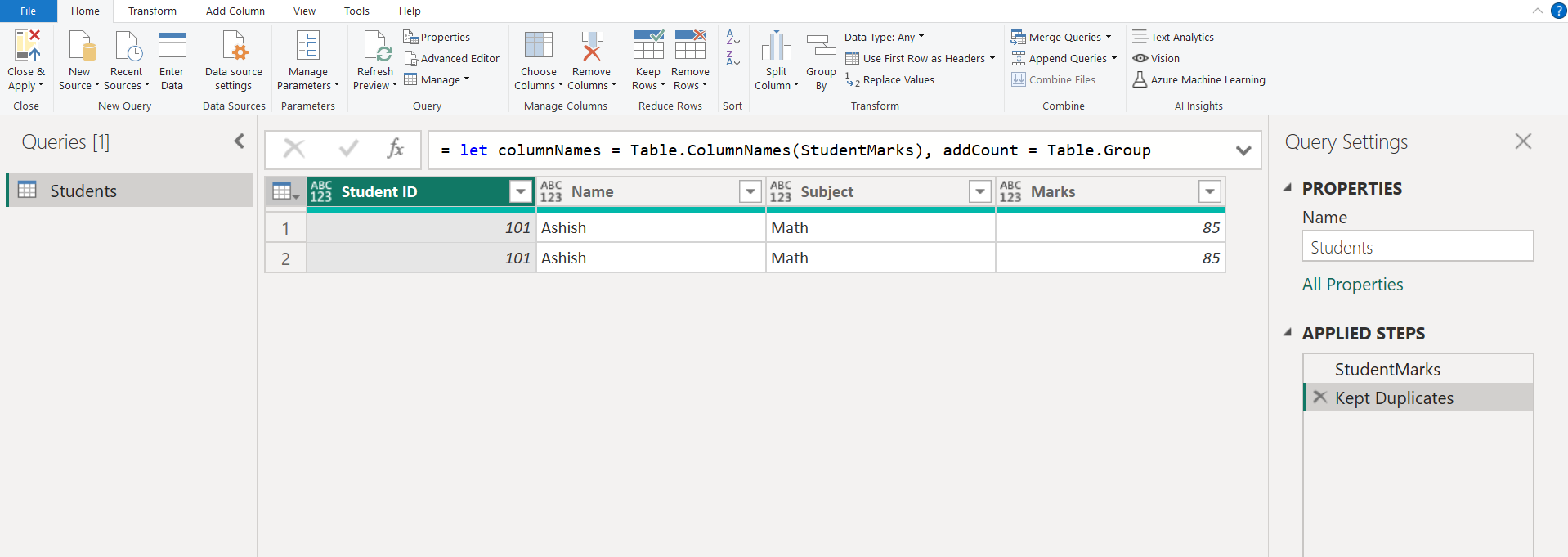1568x557 pixels.
Task: Open the Add Column tab
Action: pyautogui.click(x=235, y=11)
